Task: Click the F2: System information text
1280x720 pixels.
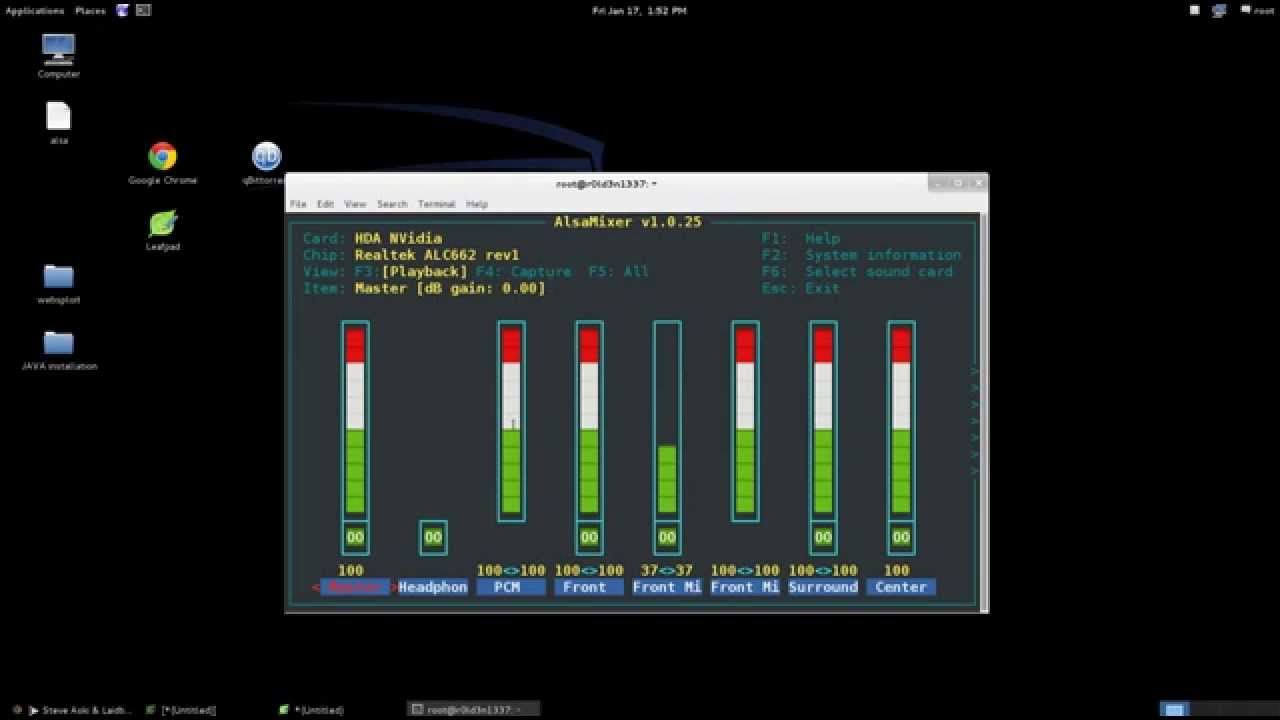Action: click(x=861, y=255)
